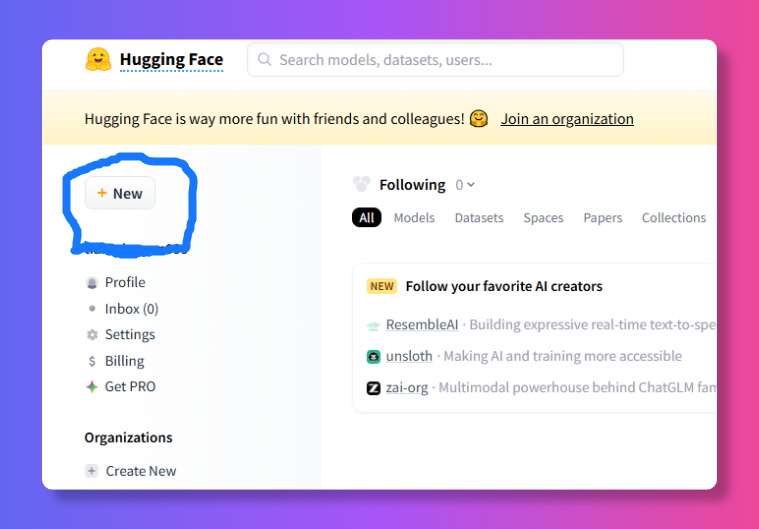Click the magnifying glass search icon
The width and height of the screenshot is (759, 529).
pyautogui.click(x=265, y=60)
